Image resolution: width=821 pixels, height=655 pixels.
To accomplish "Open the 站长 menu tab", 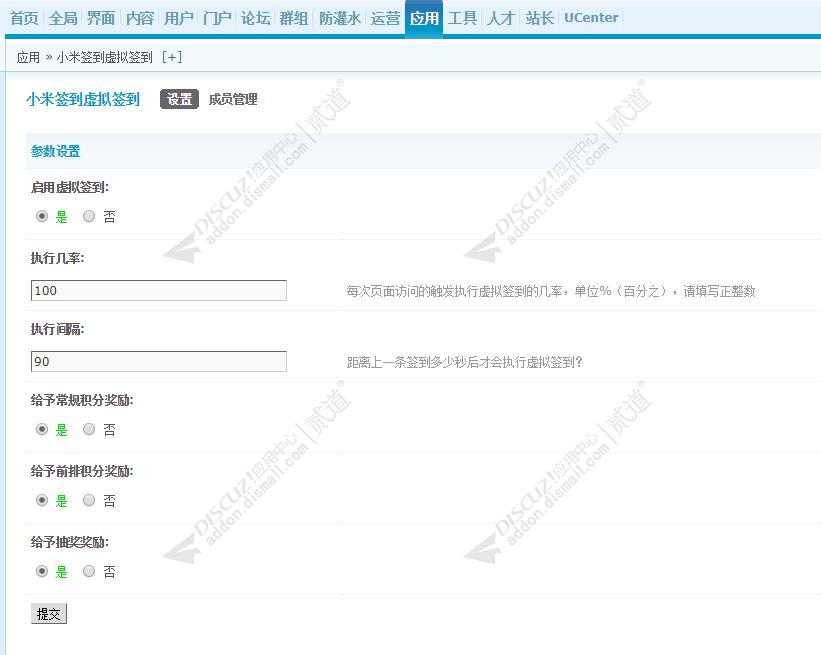I will [x=540, y=18].
